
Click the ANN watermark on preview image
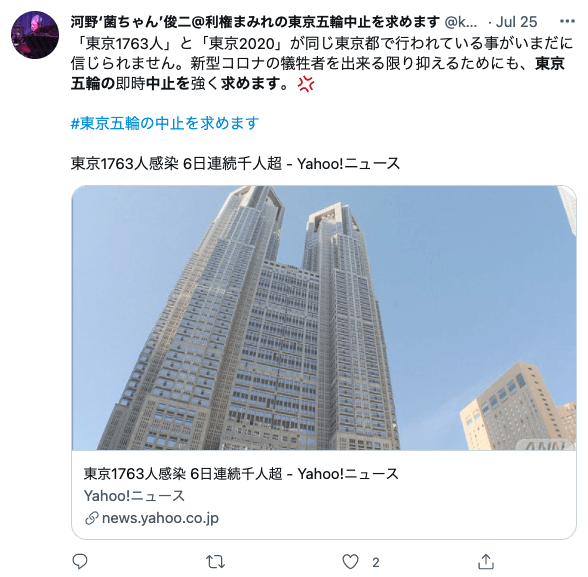546,445
